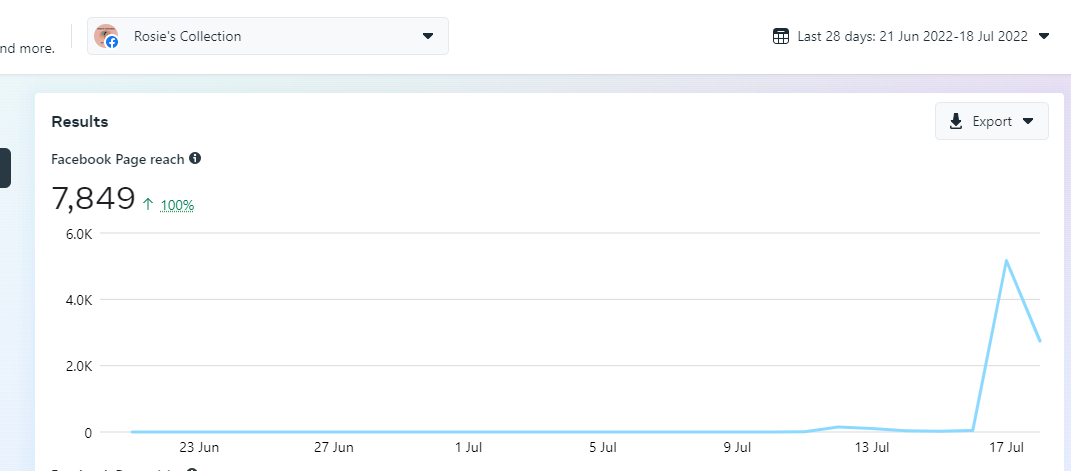This screenshot has width=1071, height=471.
Task: Click the 1 Jul axis date
Action: 469,448
